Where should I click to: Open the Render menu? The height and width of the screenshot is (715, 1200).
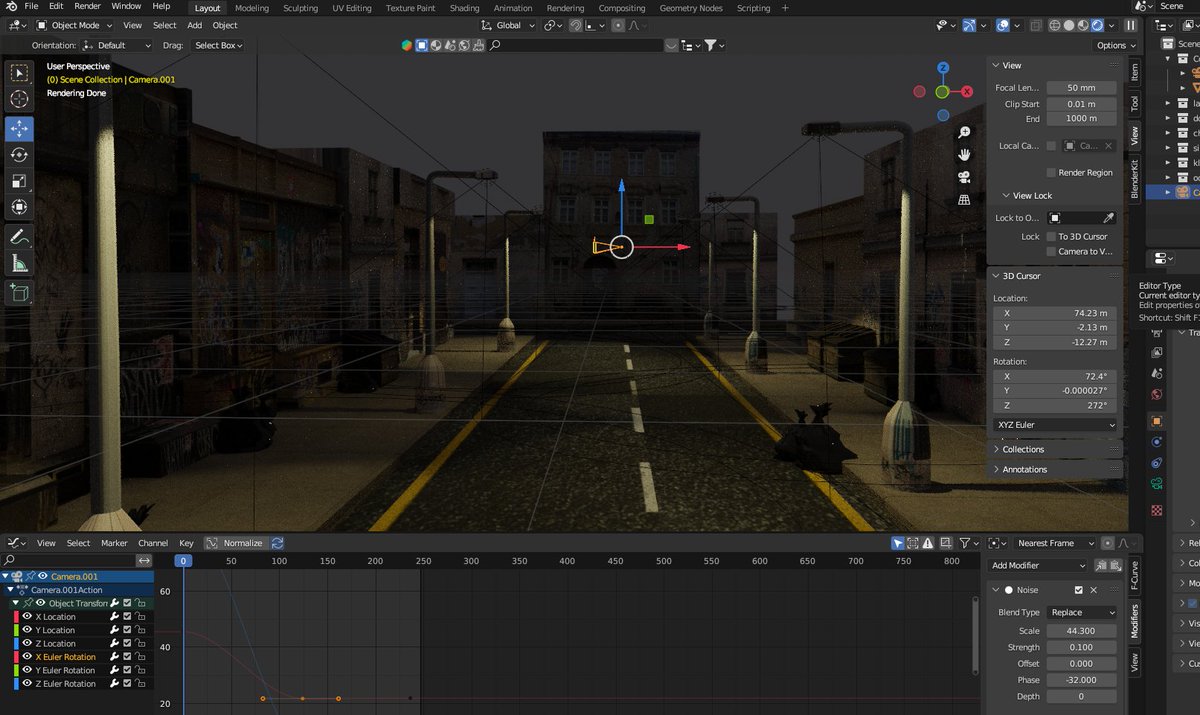[87, 7]
